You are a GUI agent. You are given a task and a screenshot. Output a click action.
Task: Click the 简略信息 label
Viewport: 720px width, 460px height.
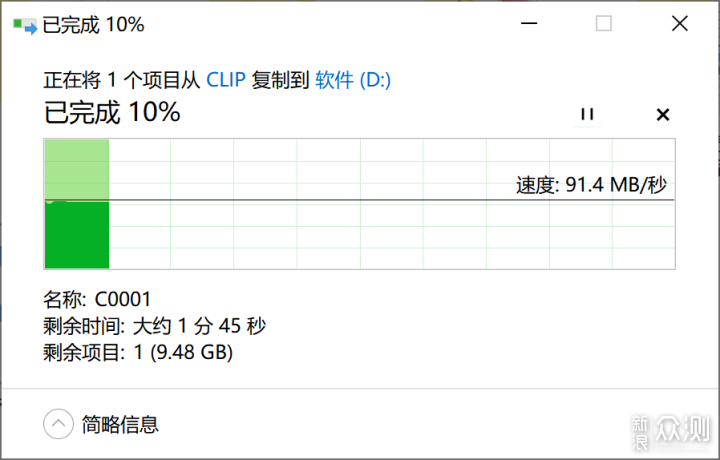click(x=120, y=424)
